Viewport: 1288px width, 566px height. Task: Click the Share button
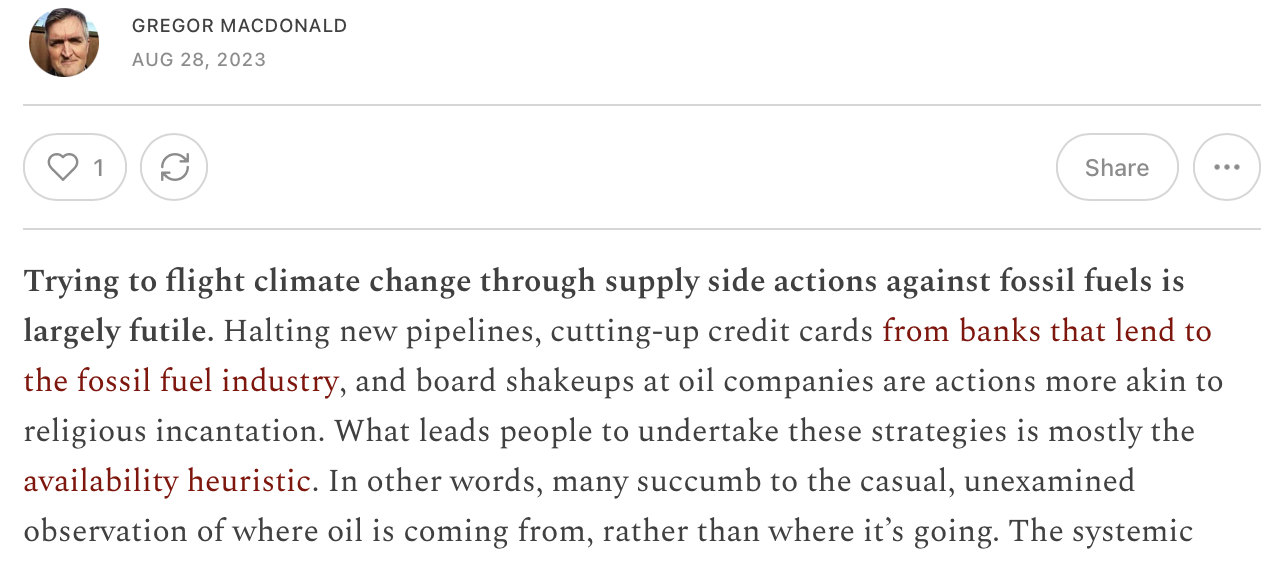pyautogui.click(x=1116, y=167)
